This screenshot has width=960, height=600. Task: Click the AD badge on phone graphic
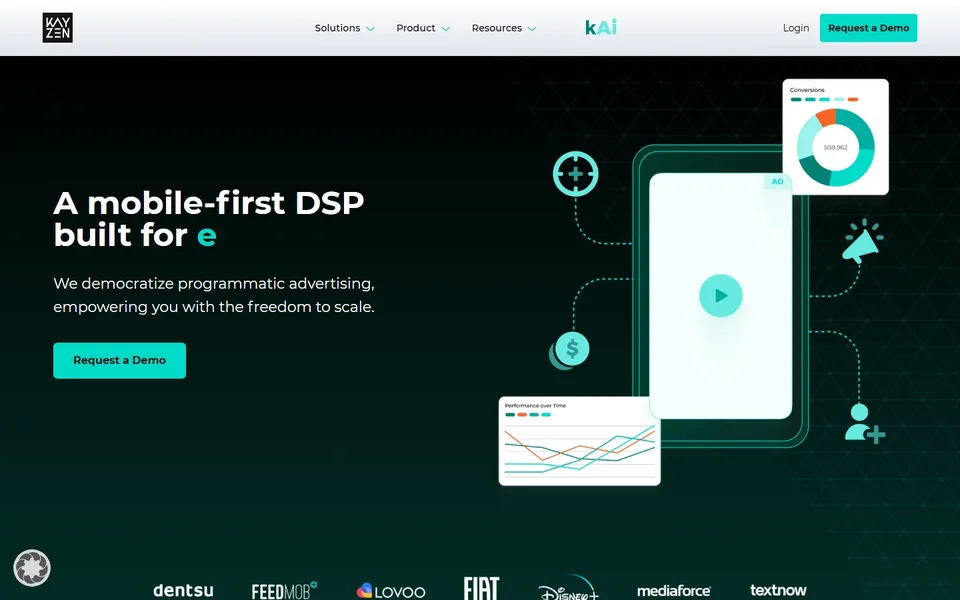tap(778, 182)
